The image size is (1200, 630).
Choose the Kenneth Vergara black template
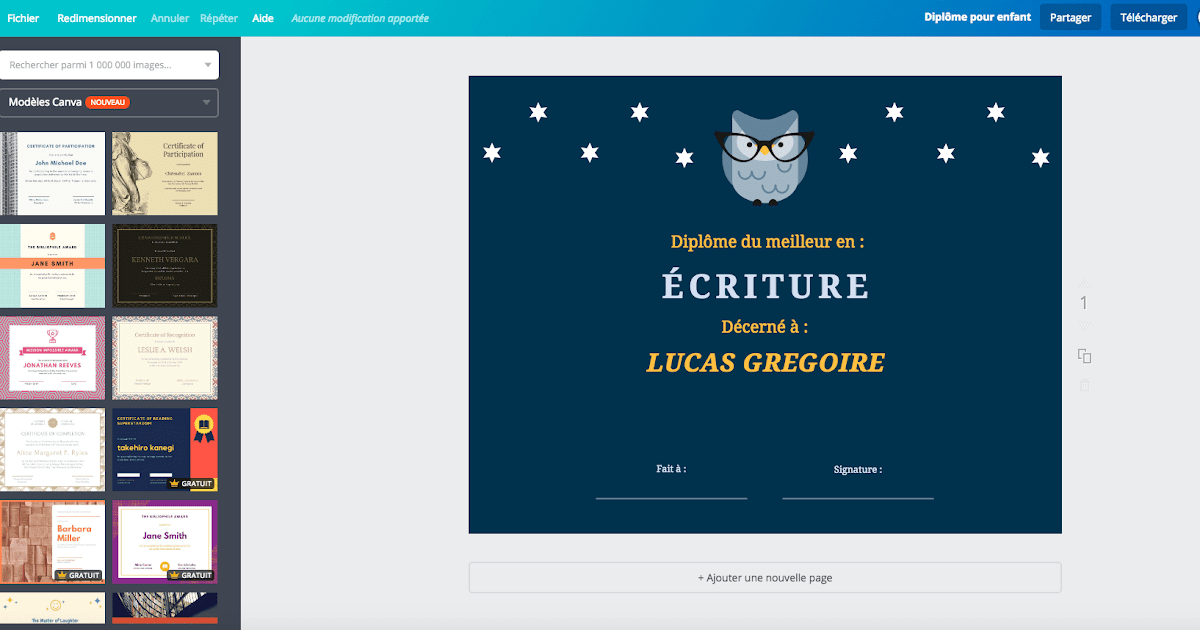pyautogui.click(x=165, y=266)
